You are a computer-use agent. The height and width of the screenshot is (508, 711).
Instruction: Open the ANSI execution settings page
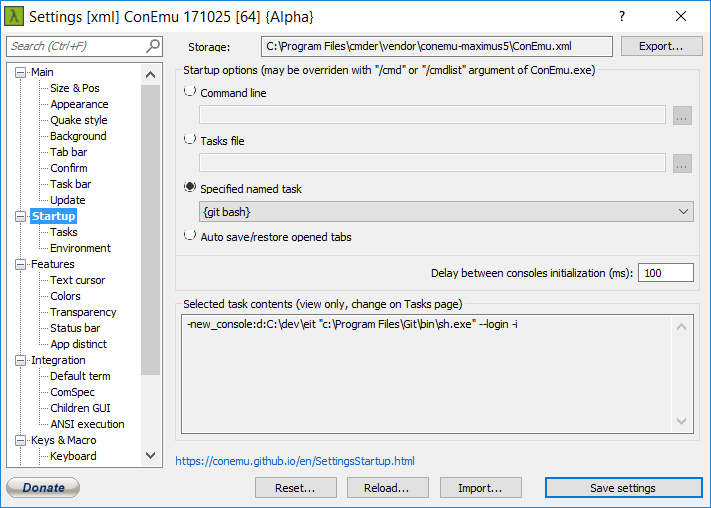pyautogui.click(x=88, y=424)
